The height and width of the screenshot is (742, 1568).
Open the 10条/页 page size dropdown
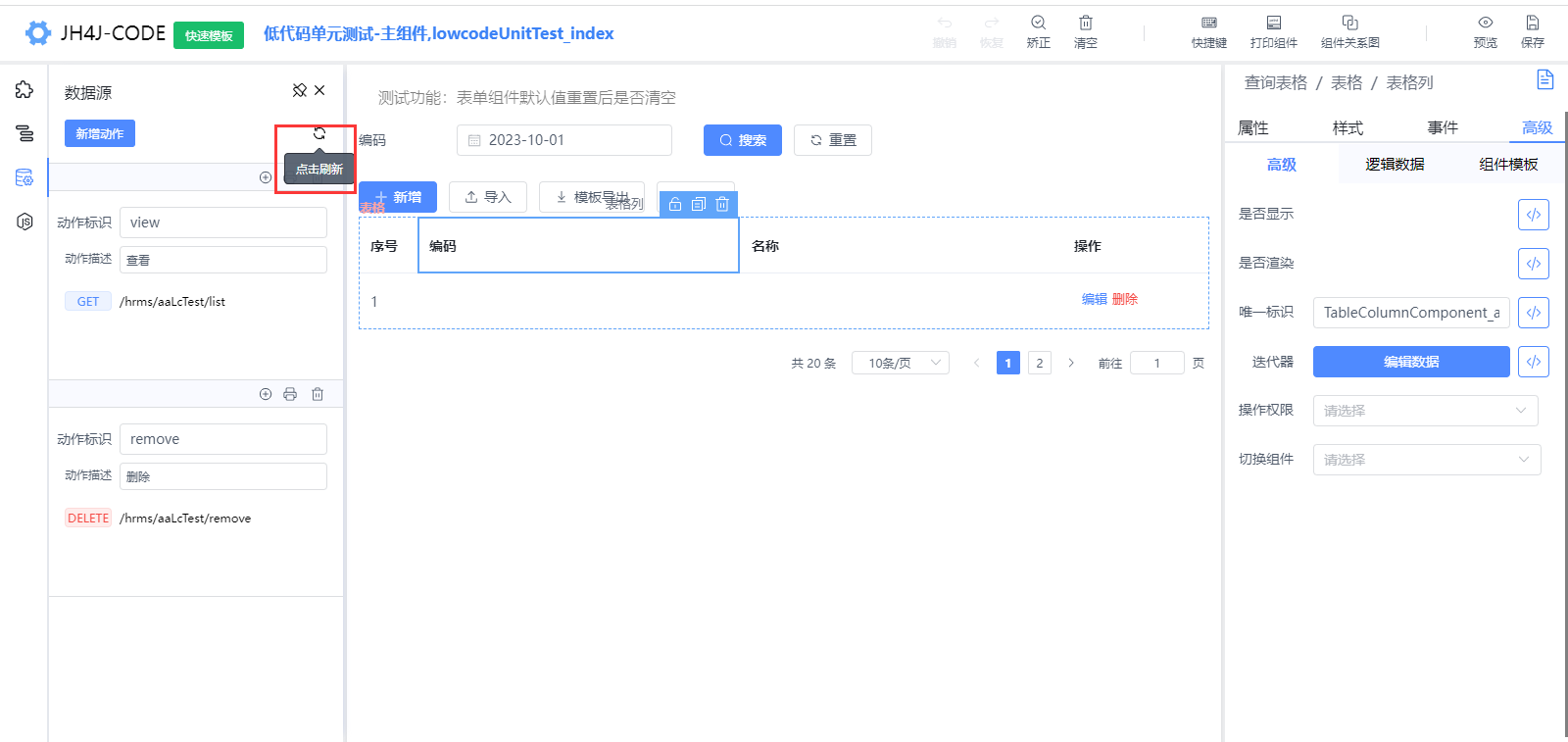point(901,363)
